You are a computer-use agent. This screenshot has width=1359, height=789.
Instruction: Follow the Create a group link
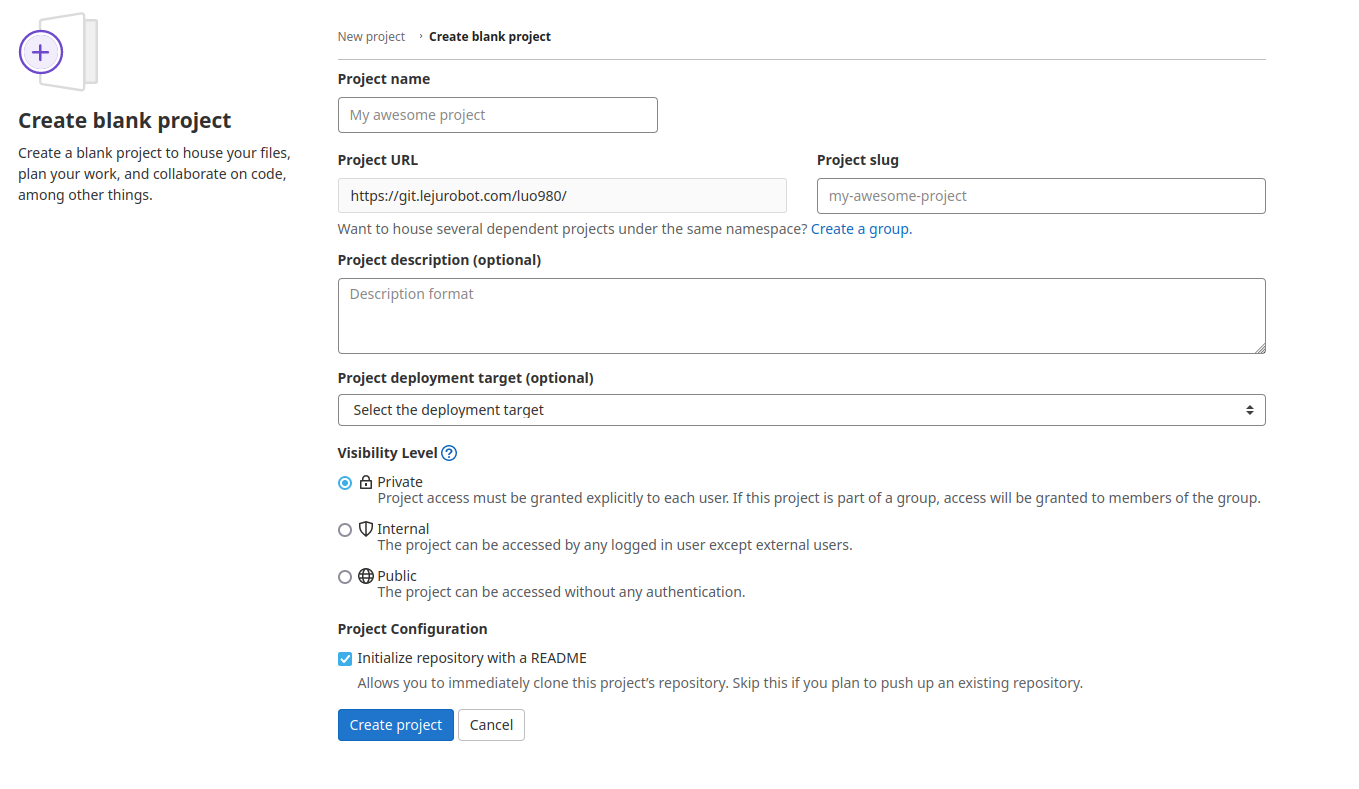(859, 229)
